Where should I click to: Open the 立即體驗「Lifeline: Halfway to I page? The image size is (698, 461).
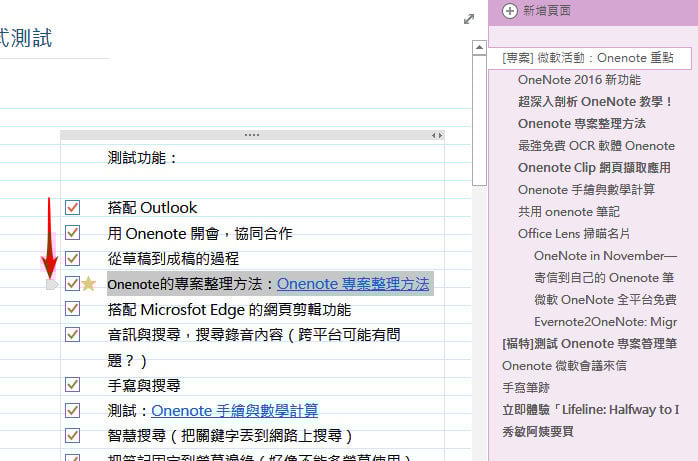591,410
